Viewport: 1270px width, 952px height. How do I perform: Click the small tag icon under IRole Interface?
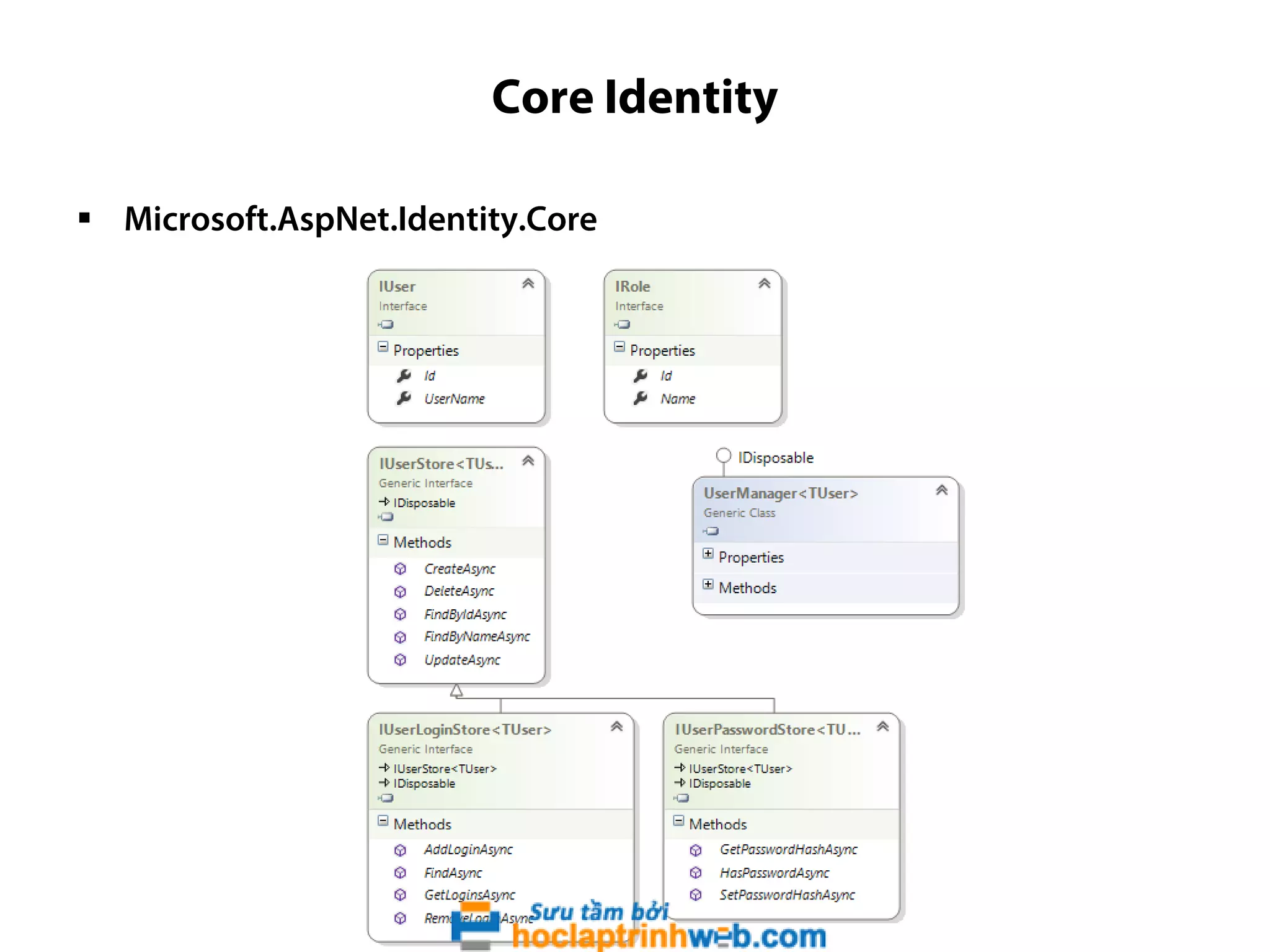[622, 324]
